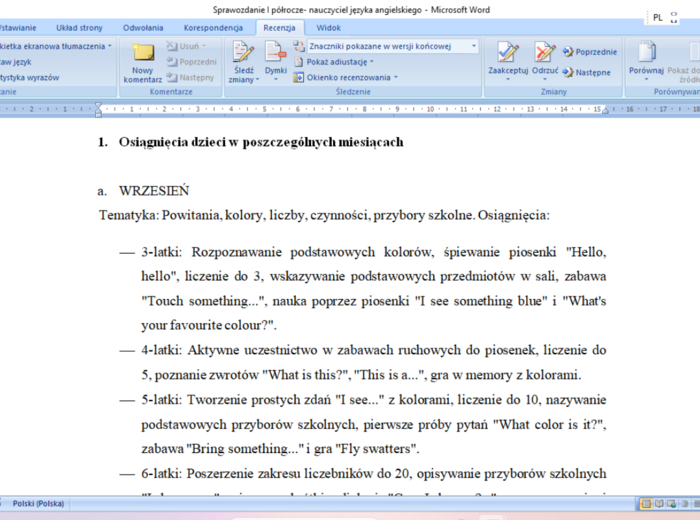Open the Odrzuć dropdown arrow

point(545,79)
